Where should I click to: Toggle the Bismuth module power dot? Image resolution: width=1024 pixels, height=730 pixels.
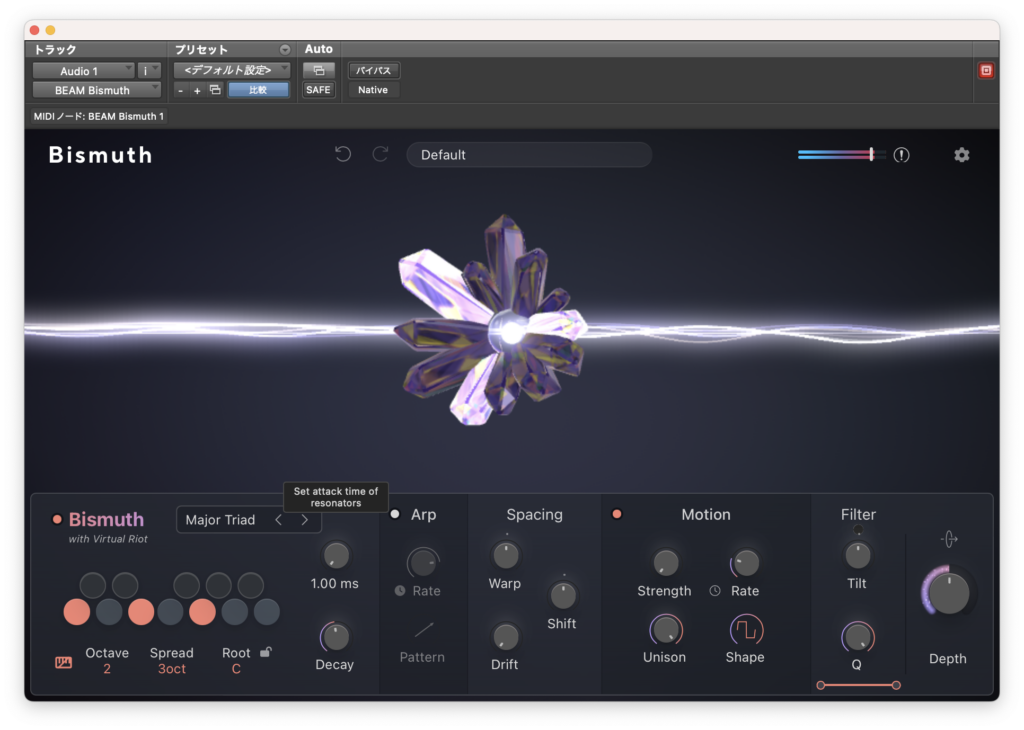pyautogui.click(x=57, y=520)
